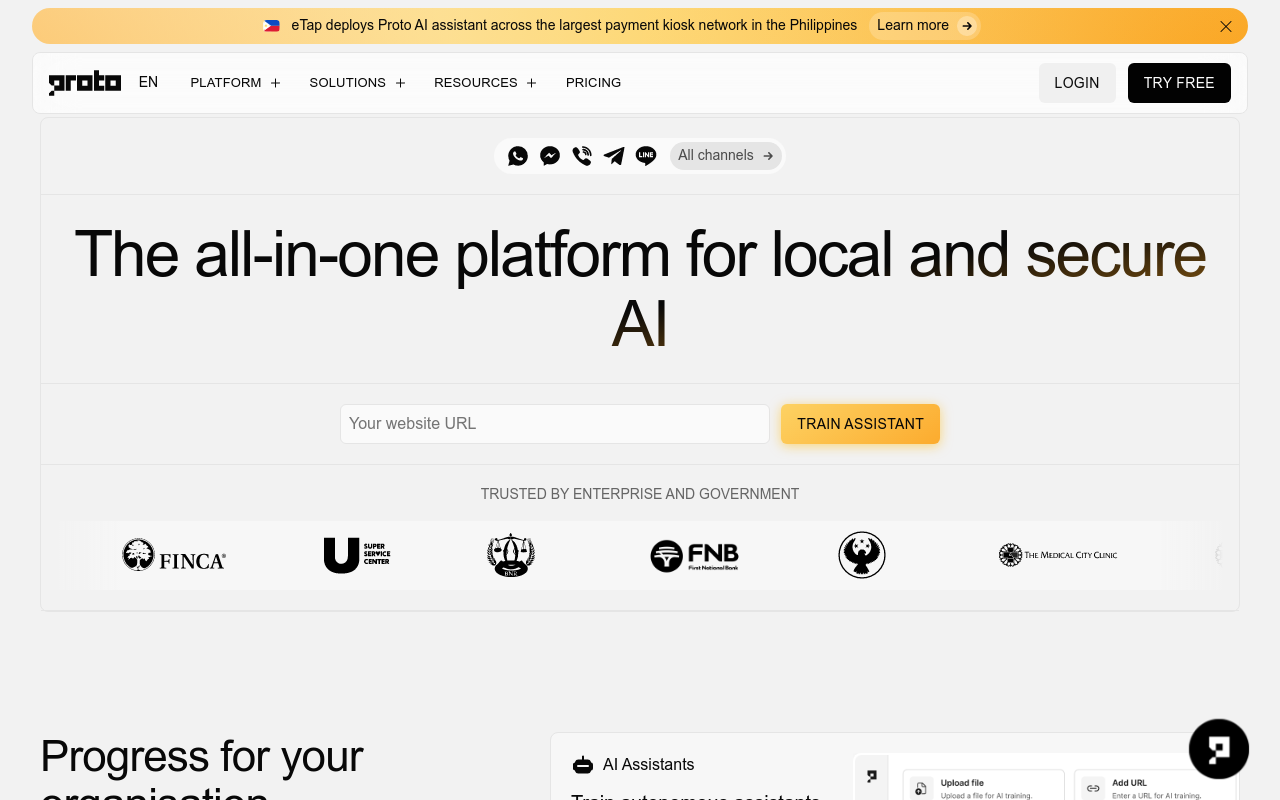Image resolution: width=1280 pixels, height=800 pixels.
Task: Click the Proto logo in the navbar
Action: pos(85,83)
